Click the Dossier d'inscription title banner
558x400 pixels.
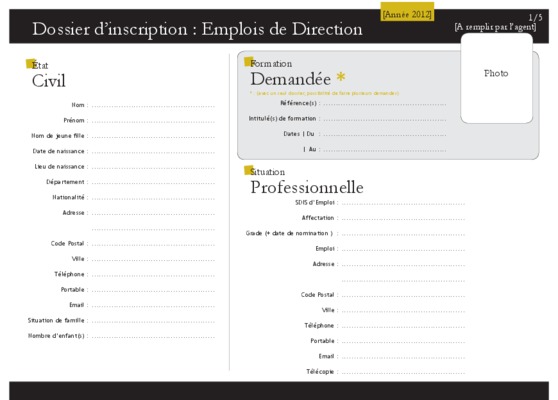pos(279,26)
